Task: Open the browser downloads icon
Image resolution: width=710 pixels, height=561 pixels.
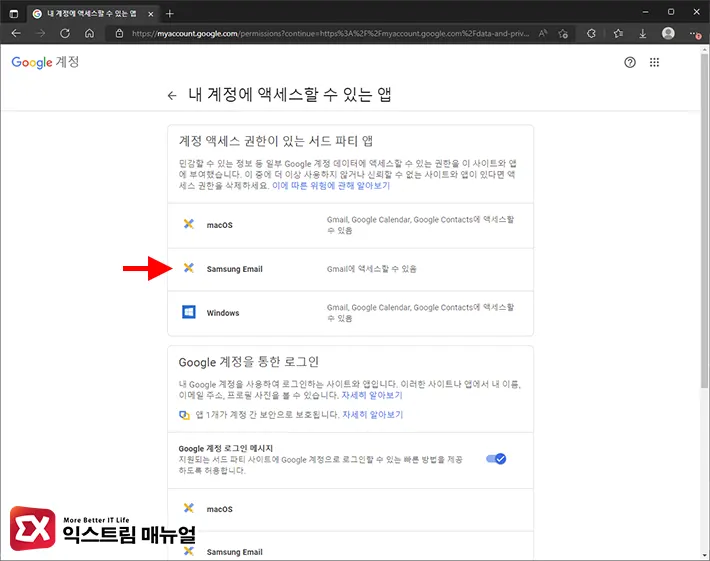Action: point(643,34)
